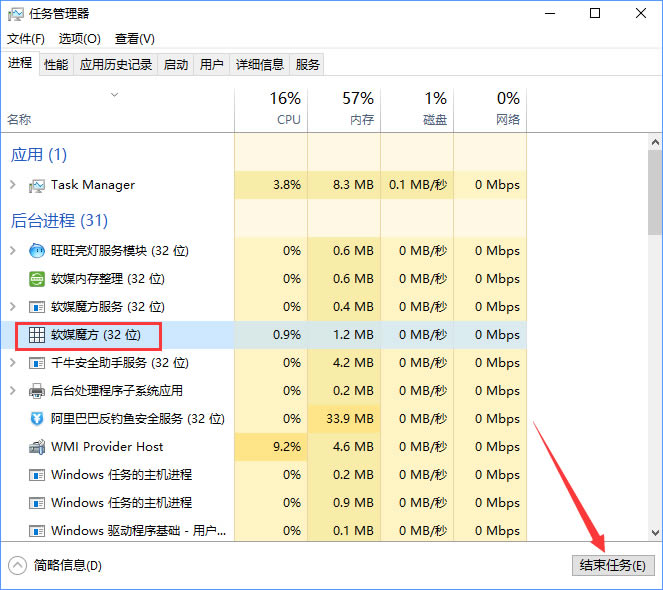Click the WMI Provider Host icon
Screen dimensions: 663x590
(37, 447)
